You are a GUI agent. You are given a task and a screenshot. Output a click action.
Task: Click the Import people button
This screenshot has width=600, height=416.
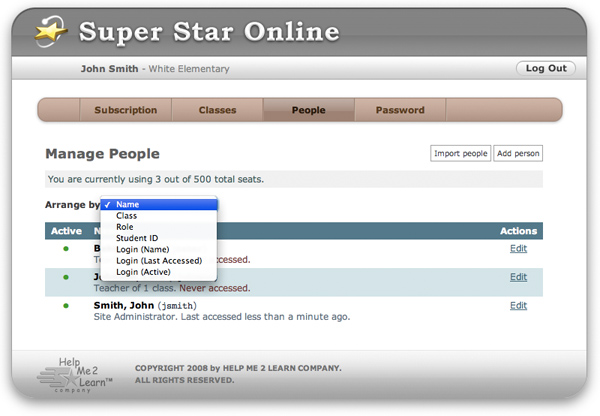[460, 153]
